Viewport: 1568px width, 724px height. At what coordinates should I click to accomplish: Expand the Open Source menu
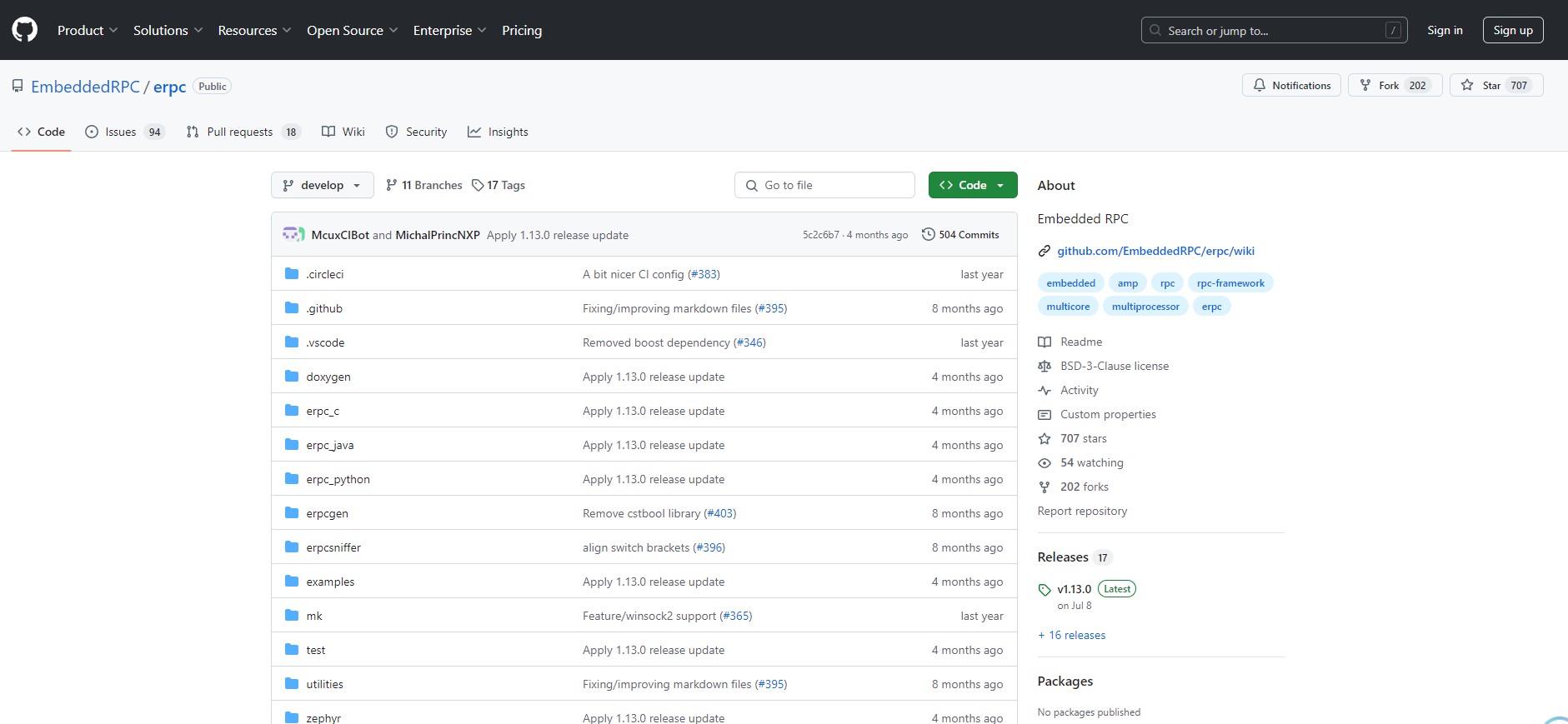coord(352,30)
